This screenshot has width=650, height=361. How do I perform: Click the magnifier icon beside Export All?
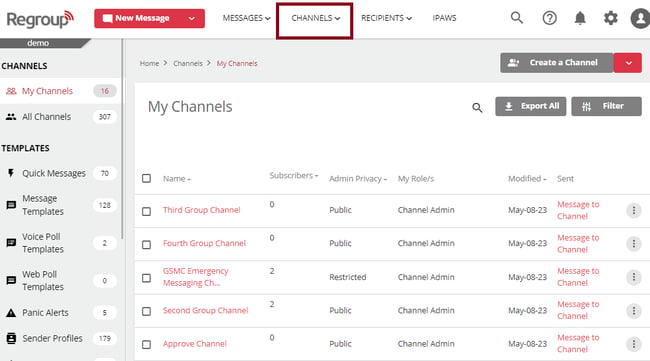(477, 108)
